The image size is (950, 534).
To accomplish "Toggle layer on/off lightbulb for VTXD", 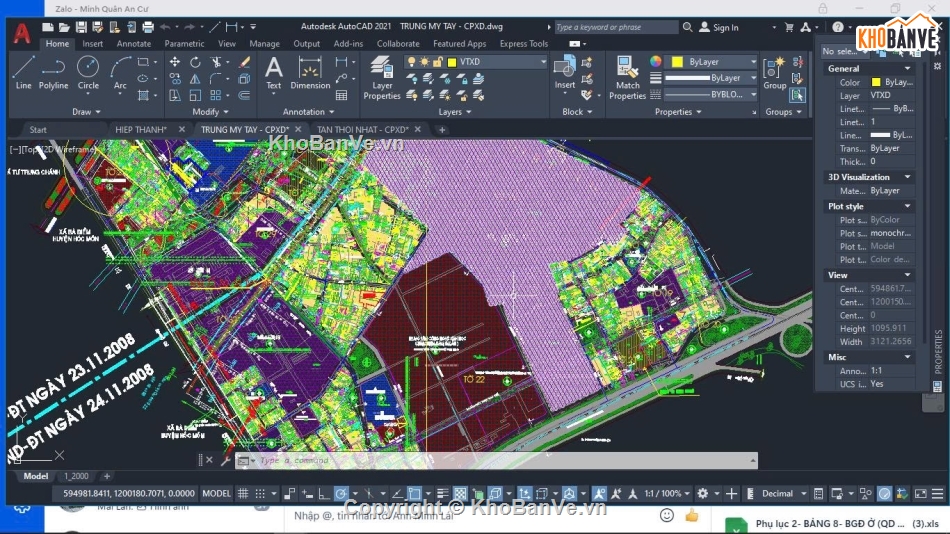I will point(411,62).
